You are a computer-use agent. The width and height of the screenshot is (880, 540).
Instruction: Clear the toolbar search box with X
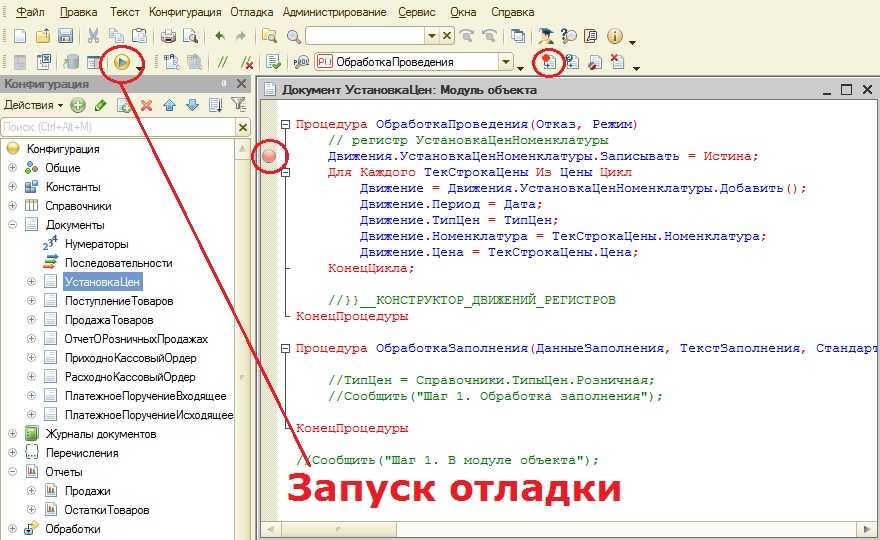click(x=446, y=36)
